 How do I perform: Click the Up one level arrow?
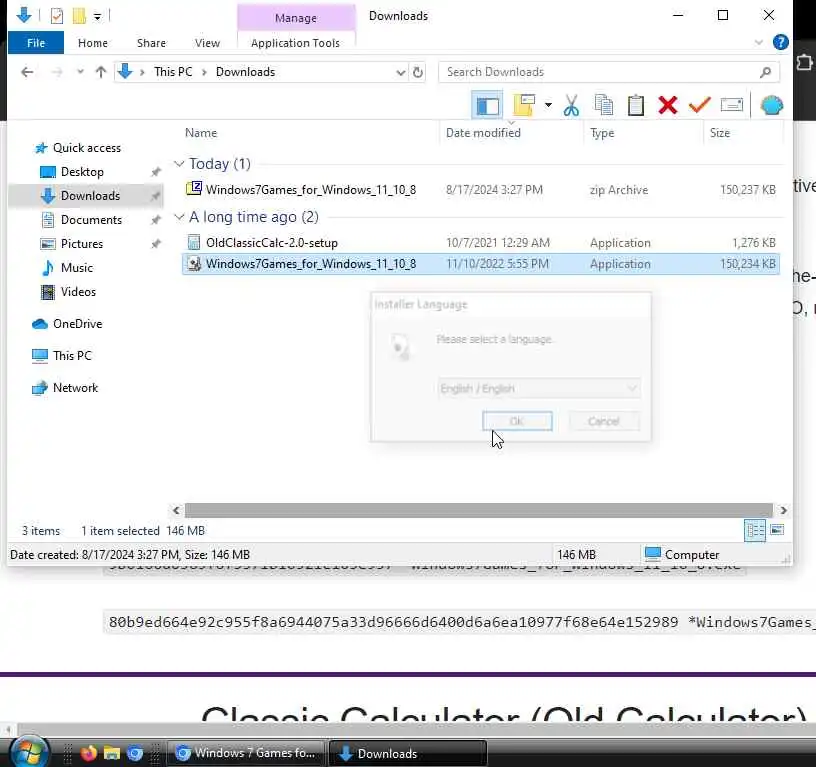pos(100,72)
